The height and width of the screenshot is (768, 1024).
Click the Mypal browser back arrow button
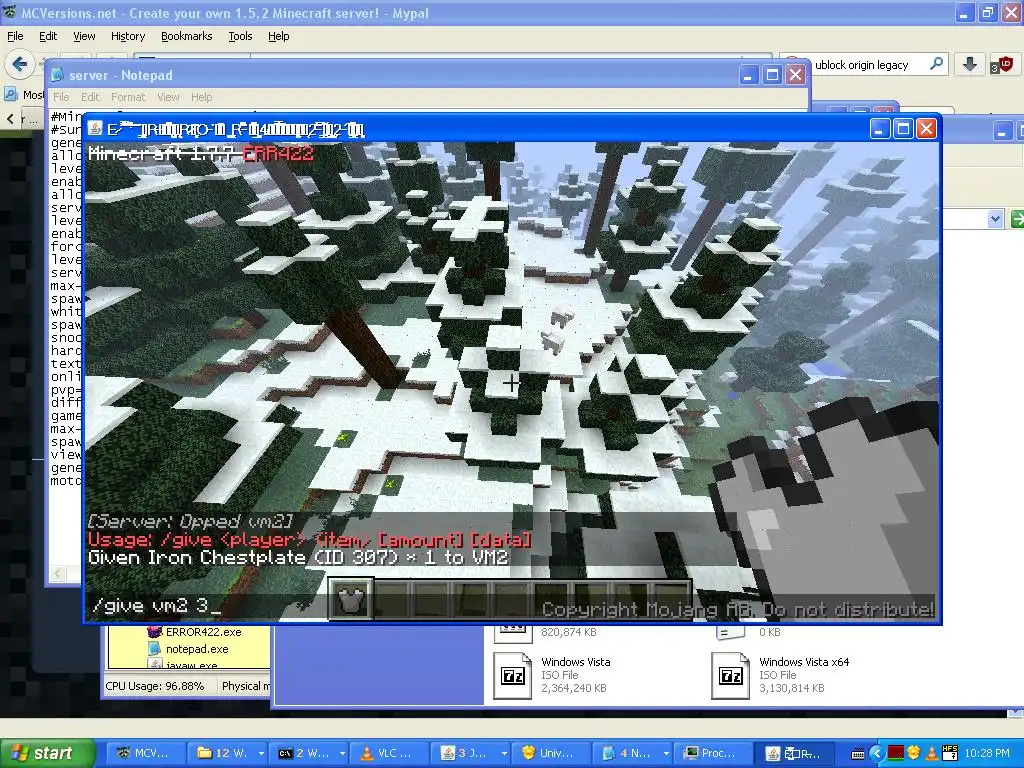pyautogui.click(x=19, y=64)
